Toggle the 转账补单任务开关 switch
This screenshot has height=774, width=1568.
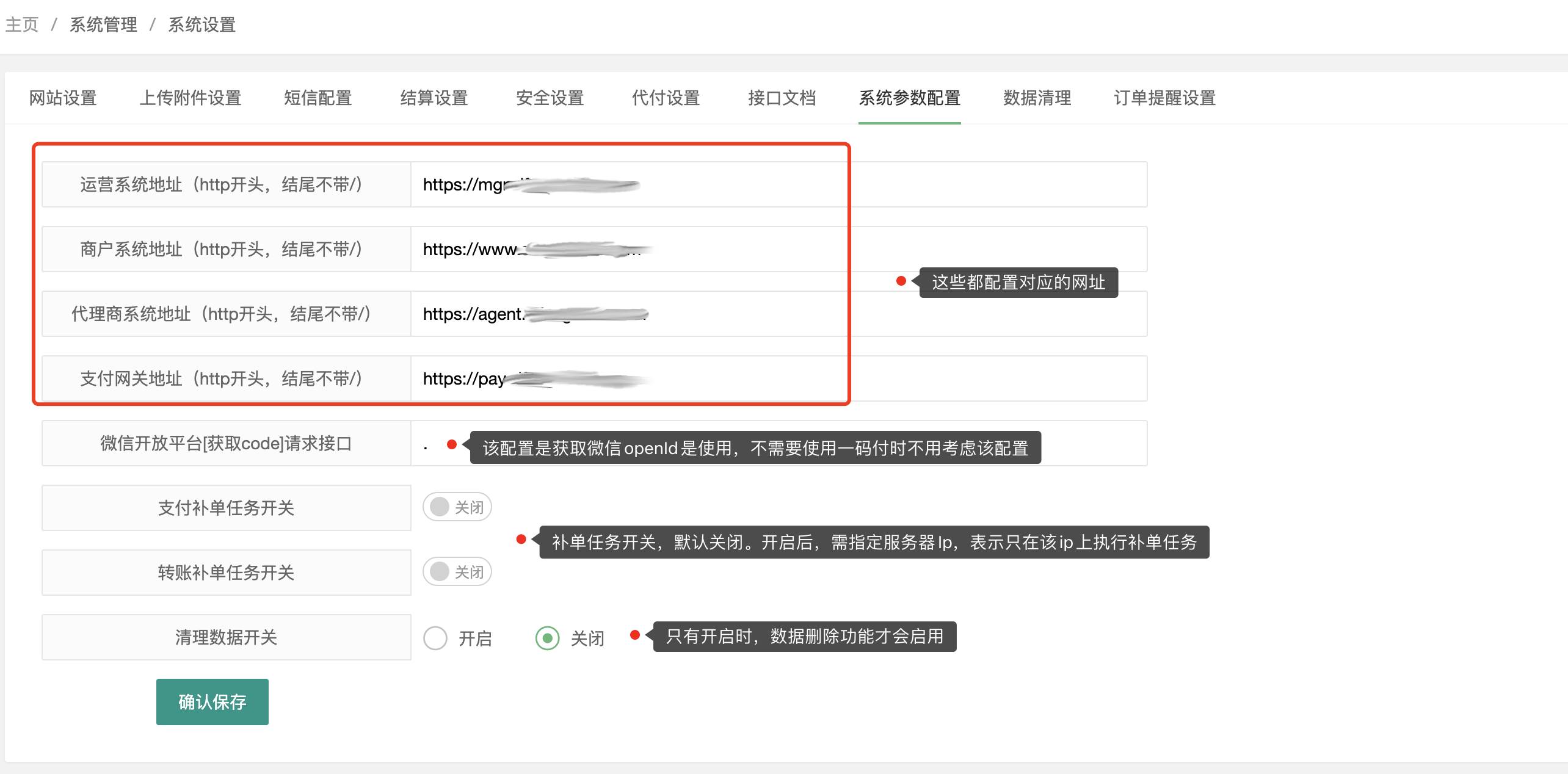click(457, 571)
